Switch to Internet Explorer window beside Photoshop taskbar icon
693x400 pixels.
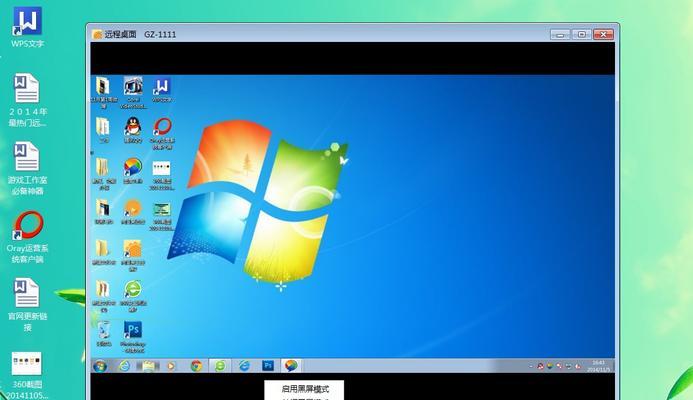[244, 366]
